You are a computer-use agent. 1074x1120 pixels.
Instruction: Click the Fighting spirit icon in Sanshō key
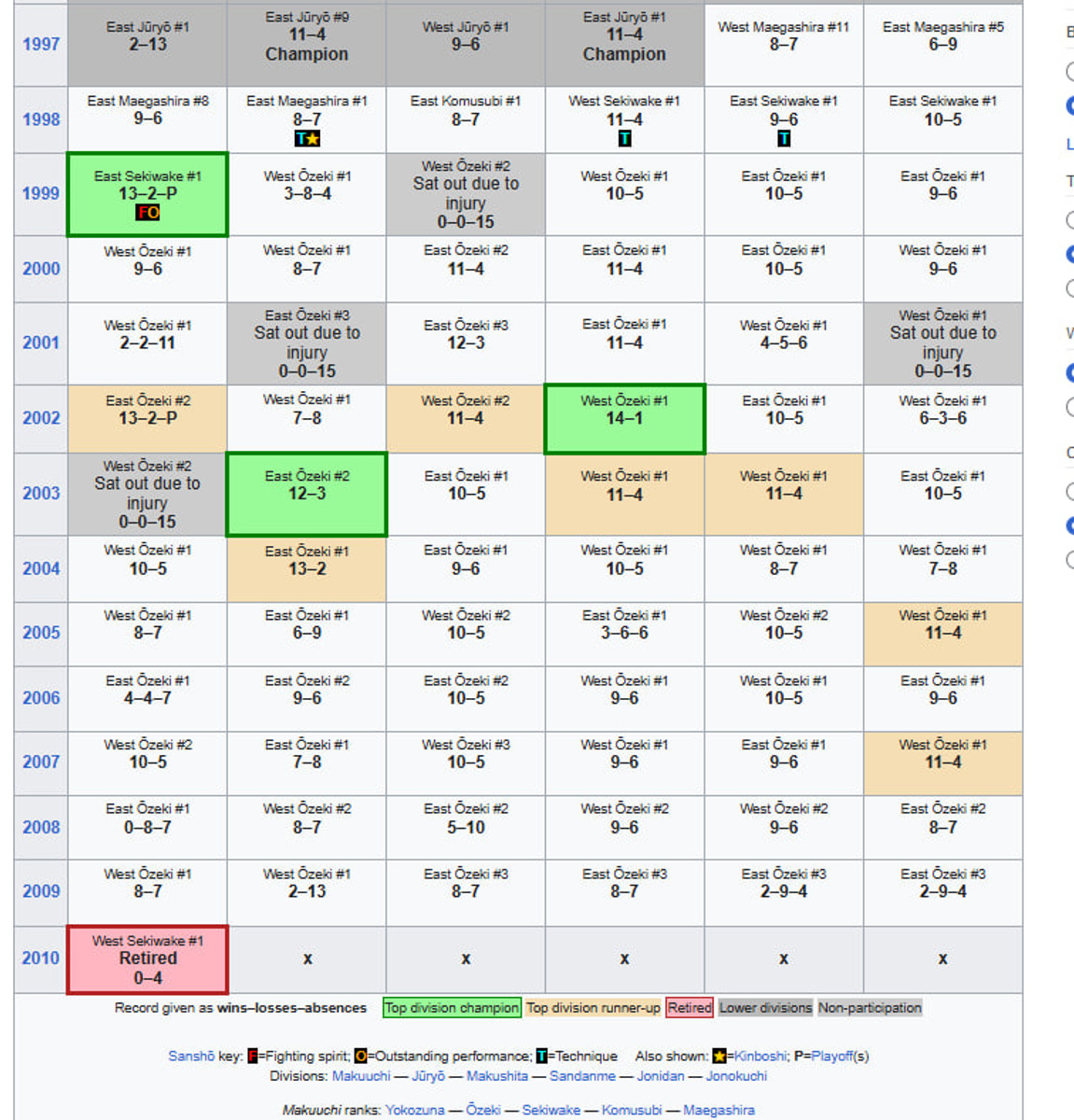click(x=253, y=1057)
